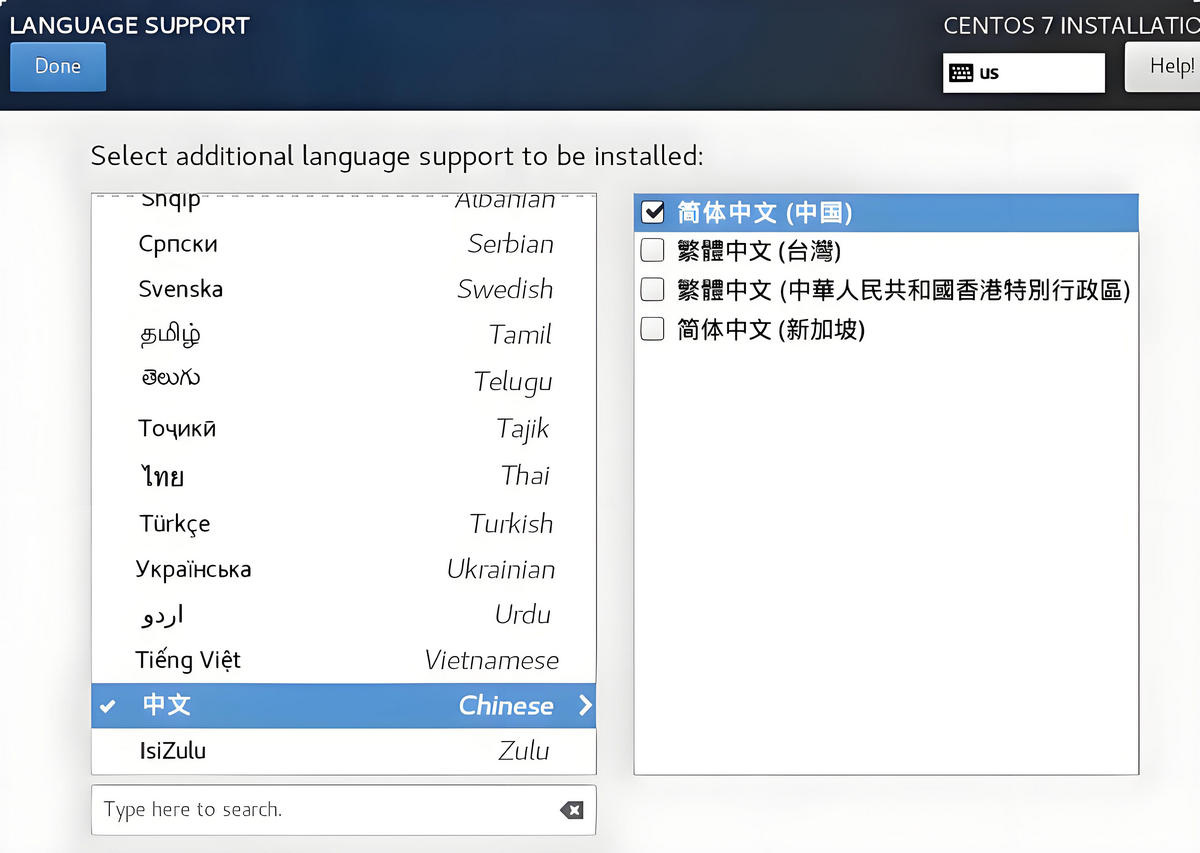Viewport: 1200px width, 853px height.
Task: Select Српски Serbian language row
Action: click(x=343, y=244)
